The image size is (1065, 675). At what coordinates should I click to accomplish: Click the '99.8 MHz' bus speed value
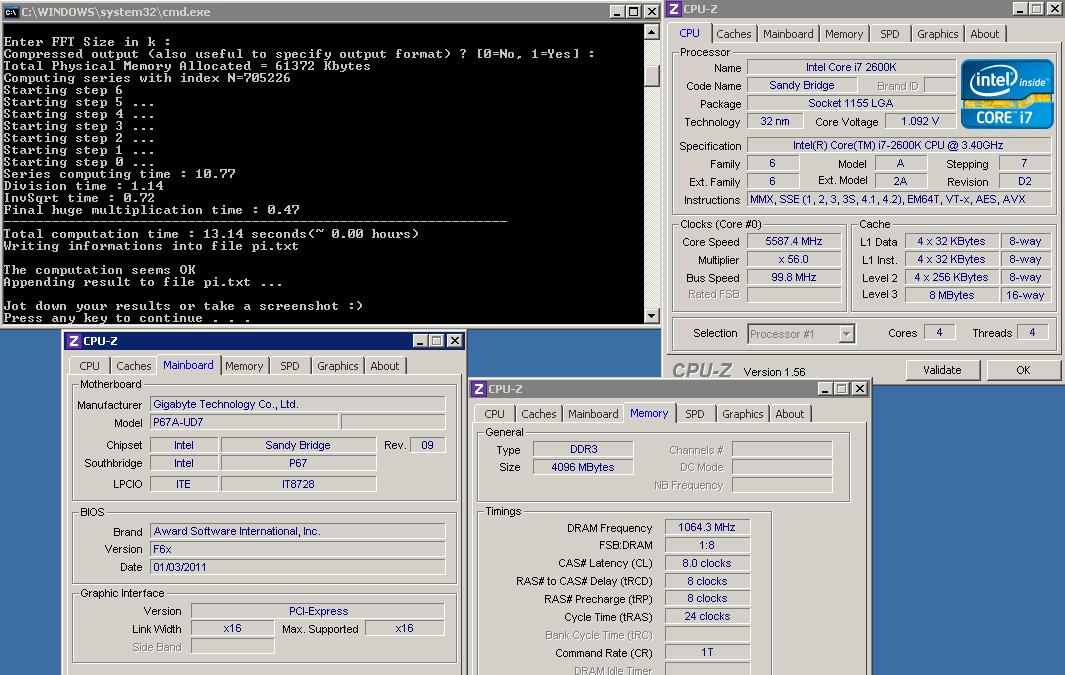[x=794, y=277]
